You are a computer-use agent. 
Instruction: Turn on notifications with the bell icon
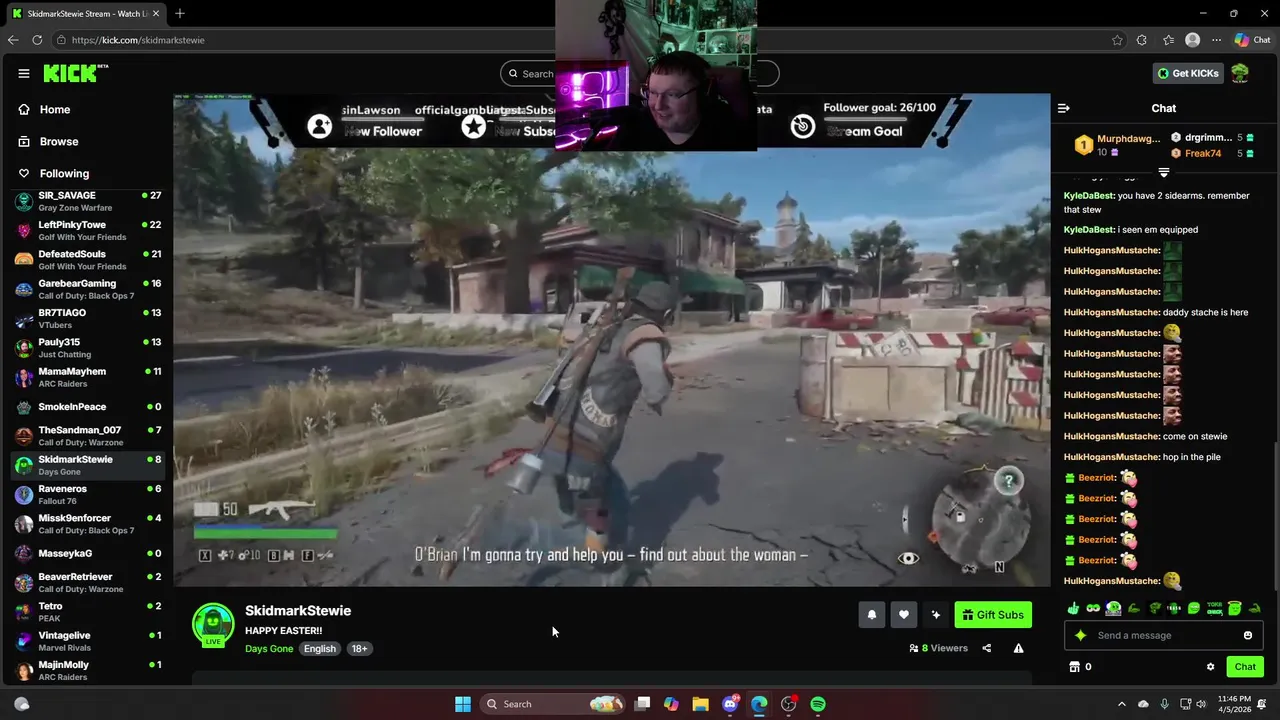tap(871, 615)
